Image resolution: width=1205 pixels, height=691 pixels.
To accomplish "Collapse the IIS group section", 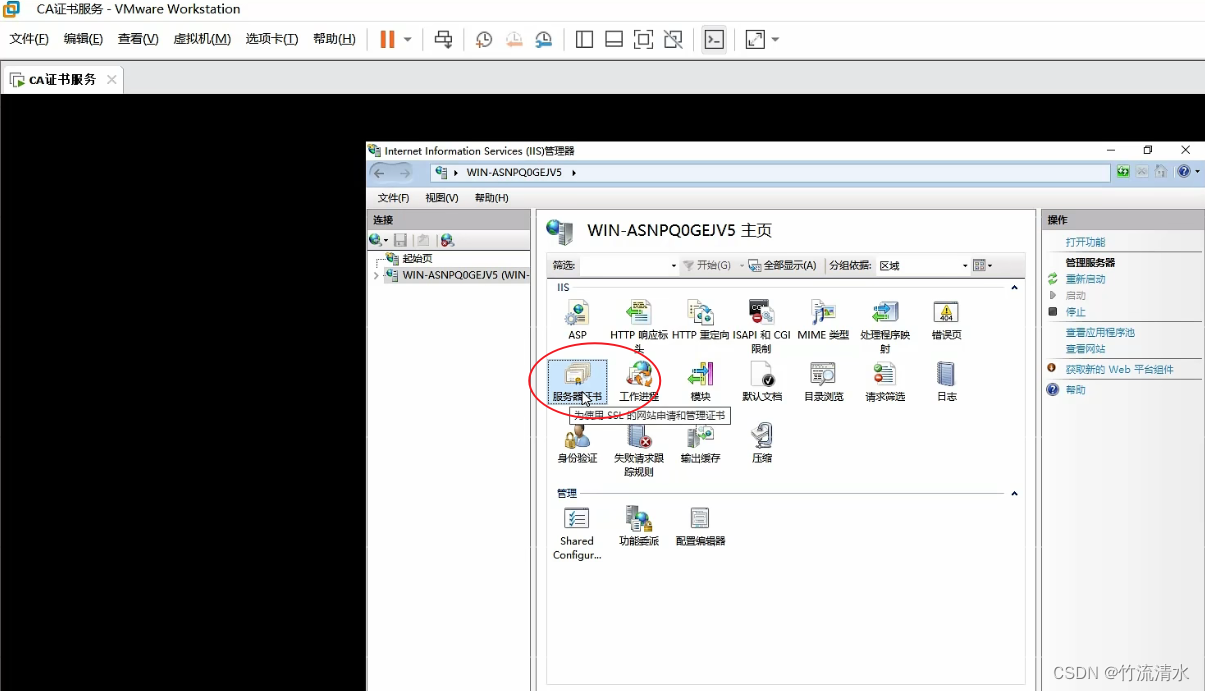I will (1014, 288).
